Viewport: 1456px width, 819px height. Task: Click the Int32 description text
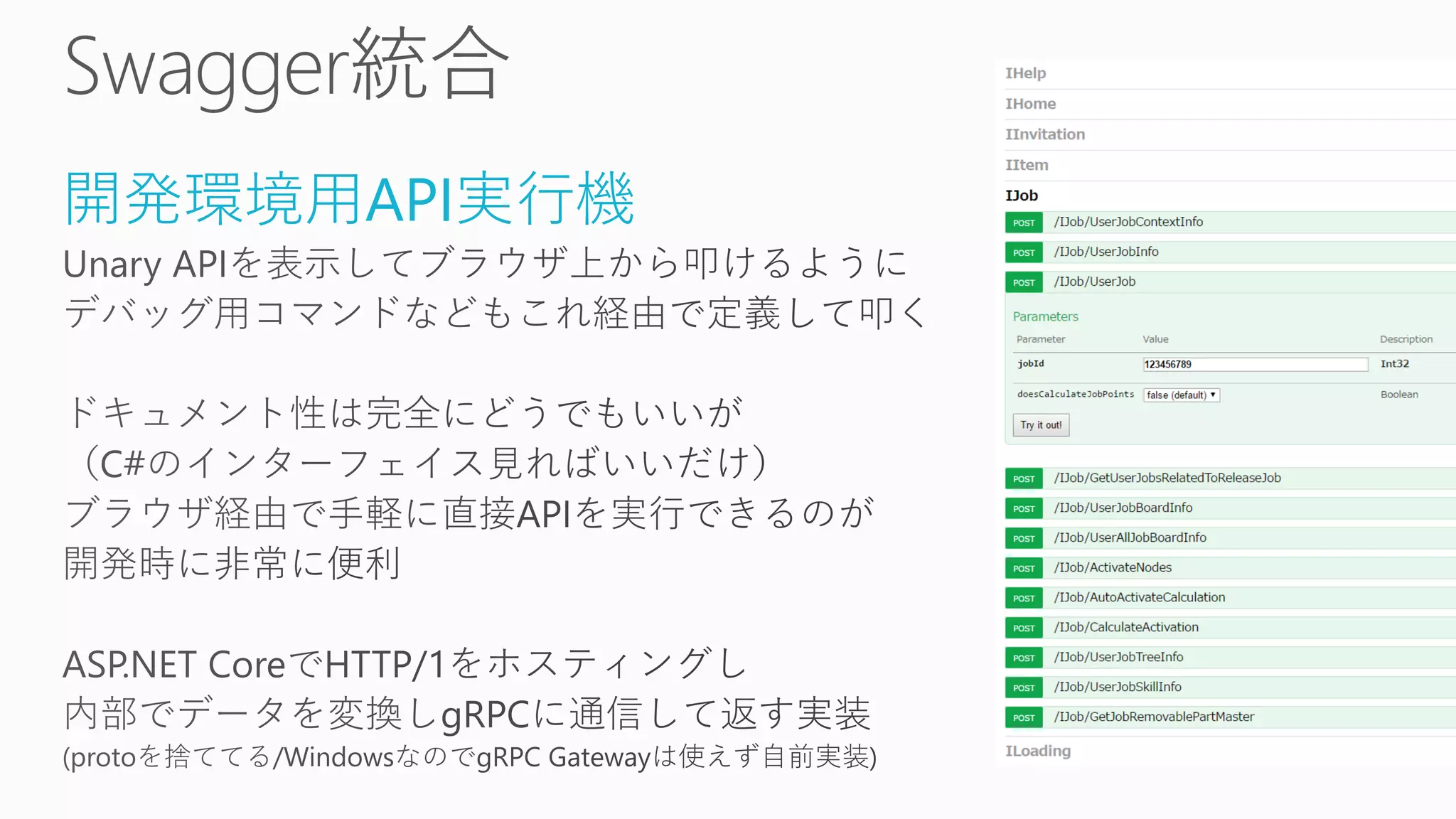coord(1394,363)
